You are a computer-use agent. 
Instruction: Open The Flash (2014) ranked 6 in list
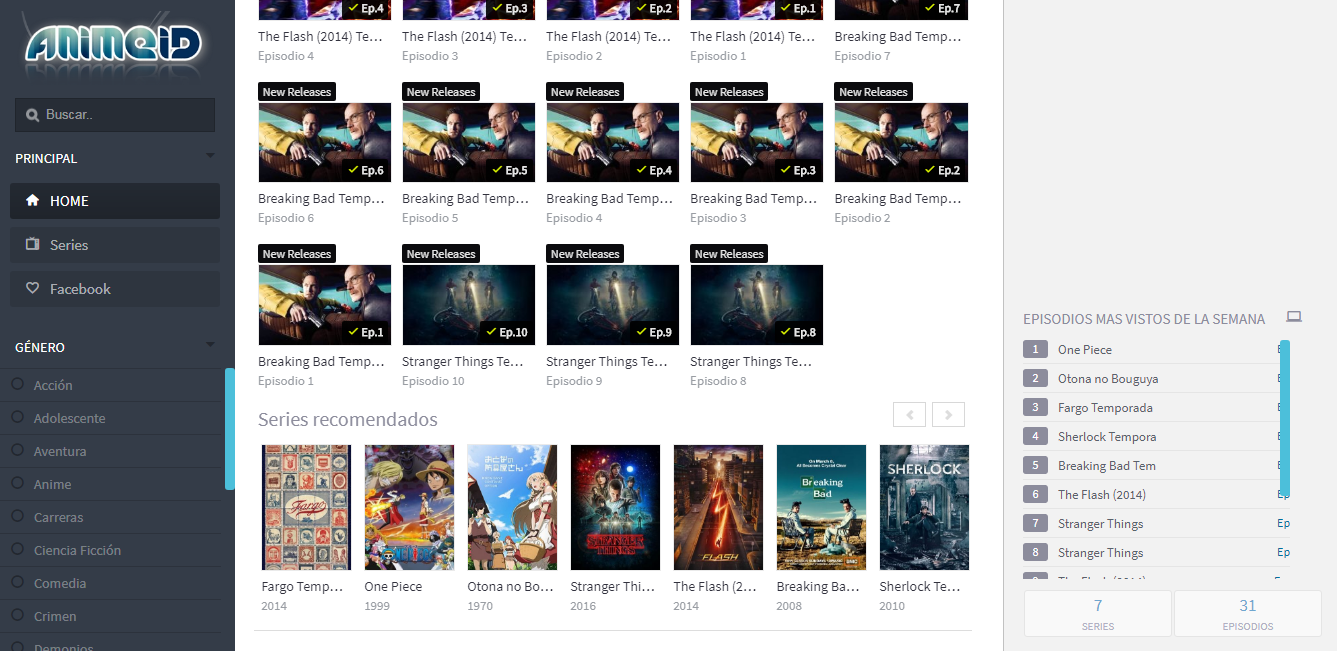1102,495
